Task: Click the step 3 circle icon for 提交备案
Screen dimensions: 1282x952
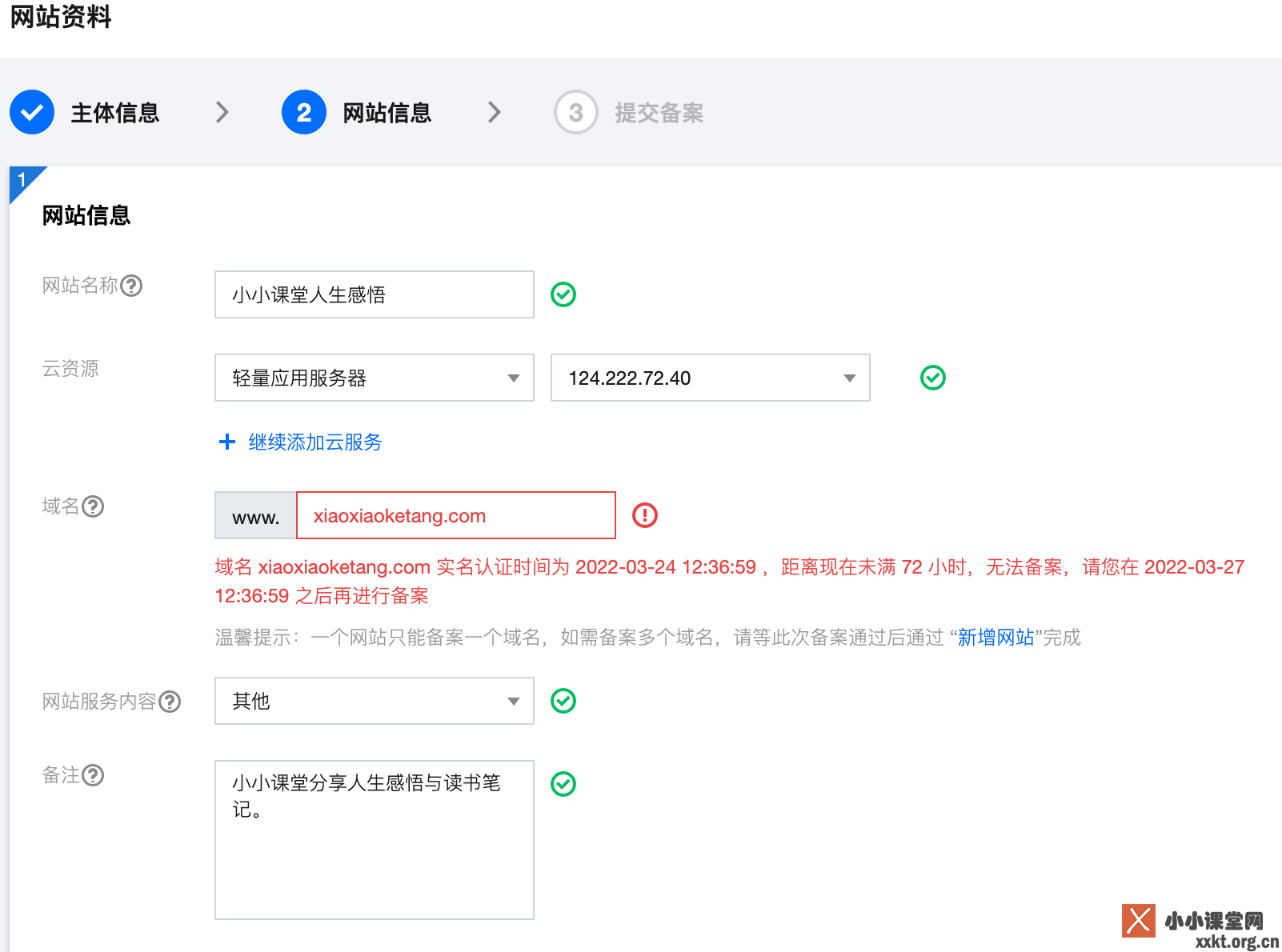Action: 576,112
